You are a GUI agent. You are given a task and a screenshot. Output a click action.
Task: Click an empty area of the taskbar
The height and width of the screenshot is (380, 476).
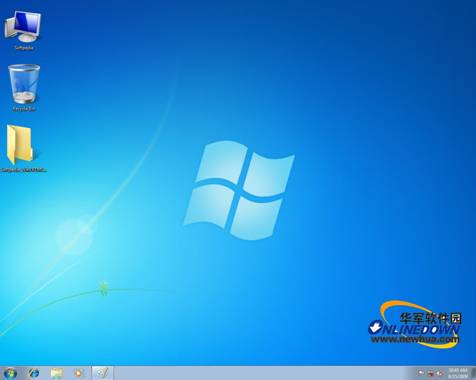[260, 373]
